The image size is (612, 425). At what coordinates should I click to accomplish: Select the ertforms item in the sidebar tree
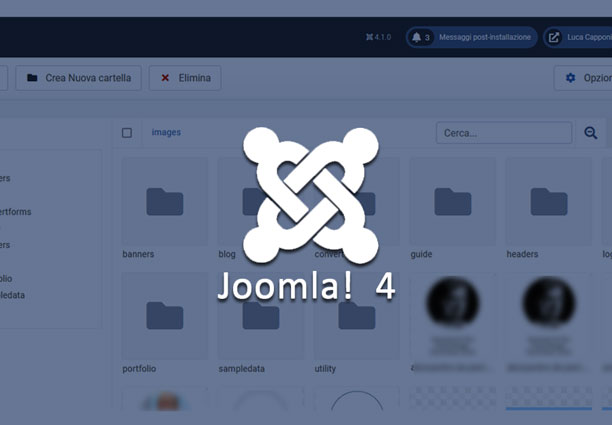16,212
